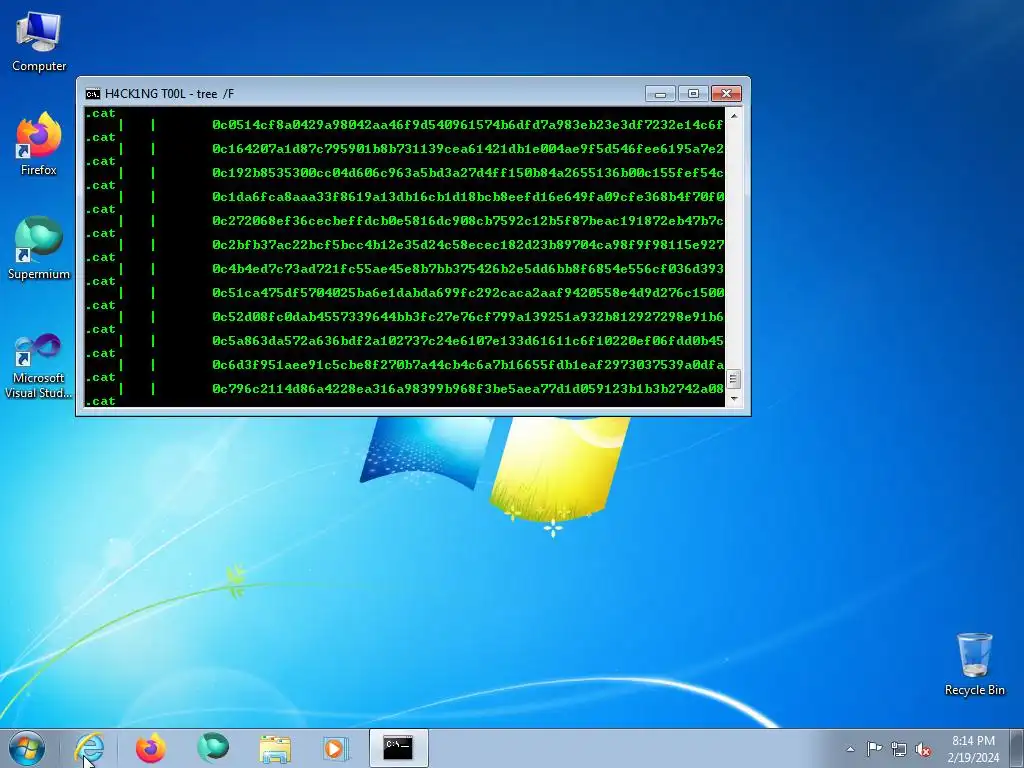Open Microsoft Visual Studio desktop shortcut
Screen dimensions: 1024x768
[x=39, y=366]
